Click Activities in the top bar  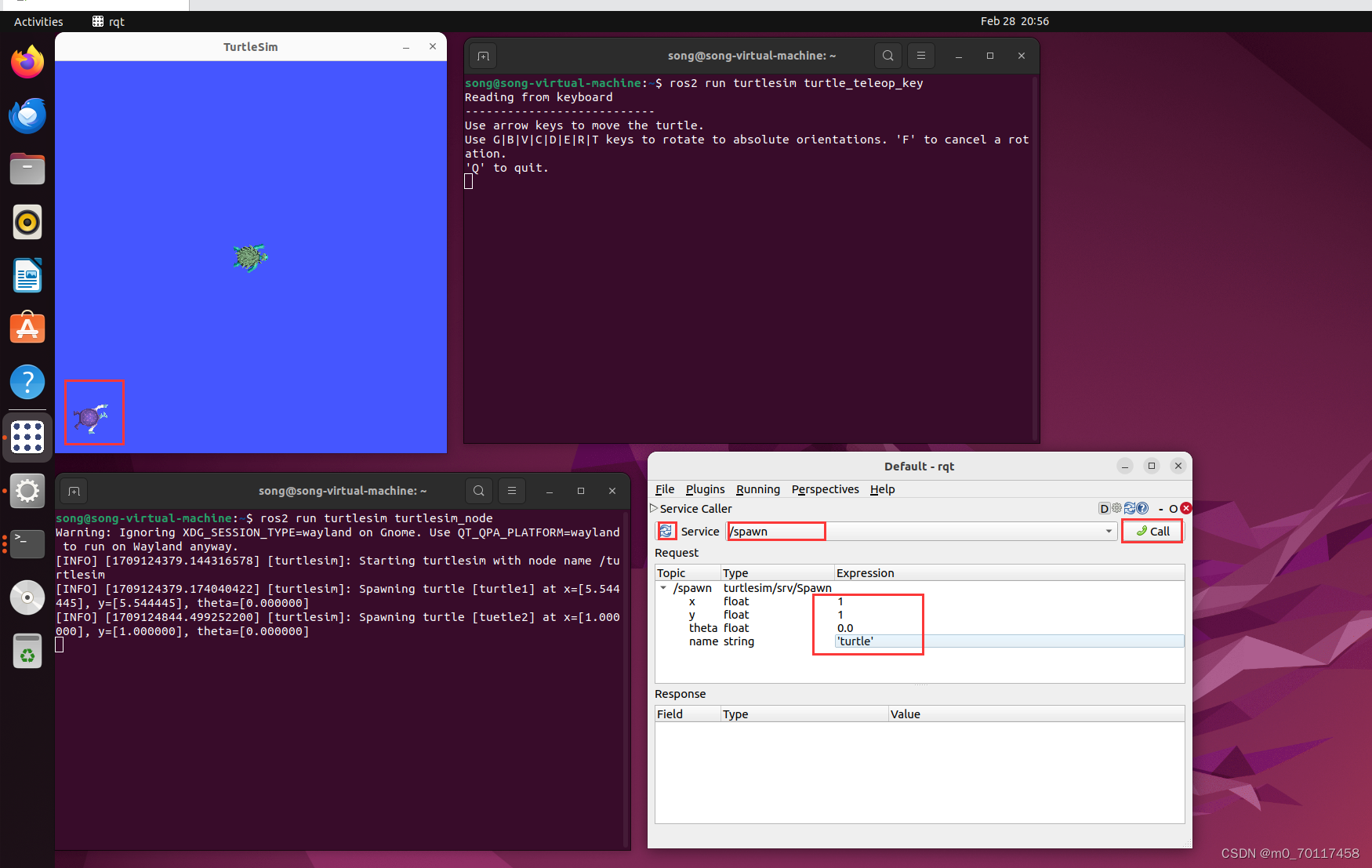pyautogui.click(x=38, y=21)
